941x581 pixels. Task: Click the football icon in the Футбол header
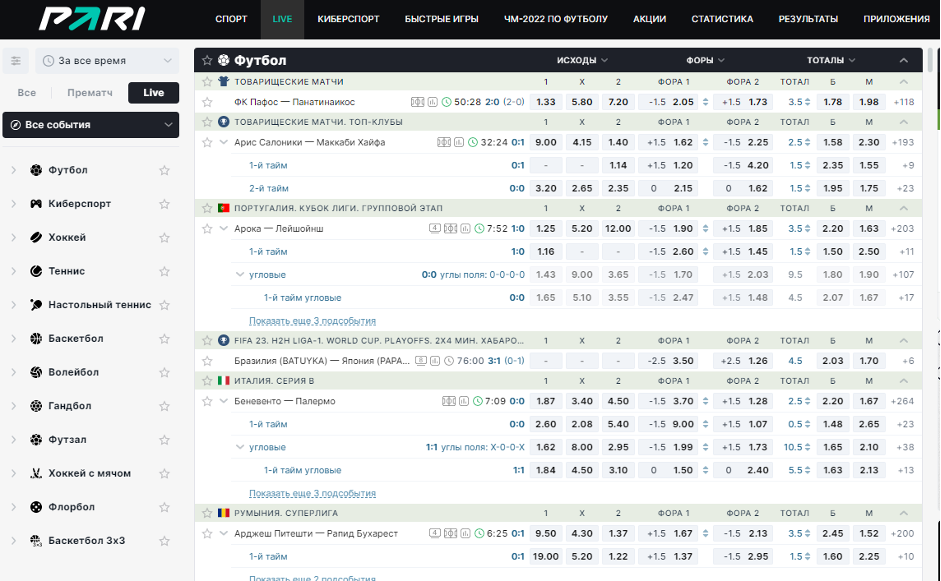pyautogui.click(x=223, y=61)
